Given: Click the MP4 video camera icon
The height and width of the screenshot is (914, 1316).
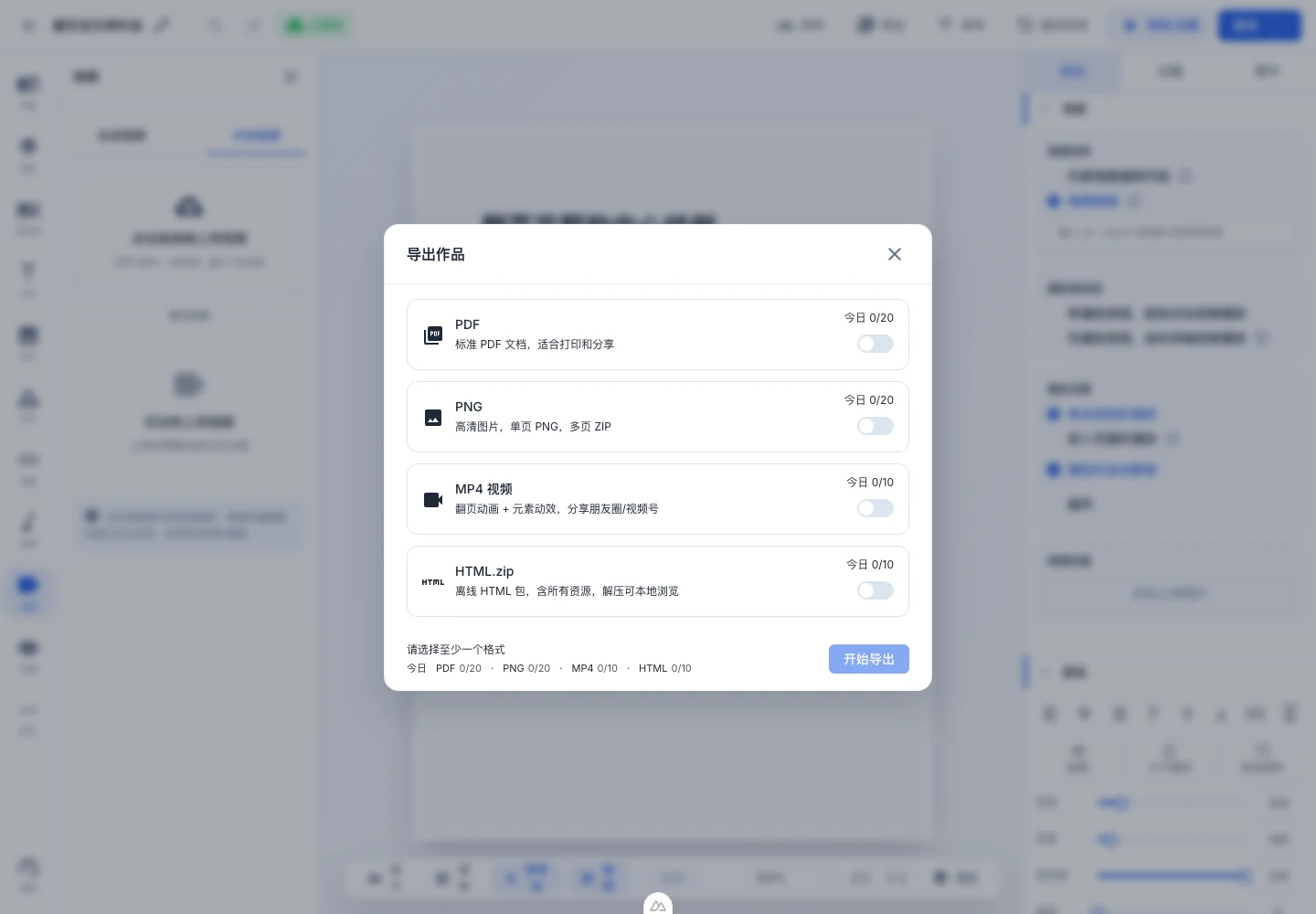Looking at the screenshot, I should coord(433,500).
